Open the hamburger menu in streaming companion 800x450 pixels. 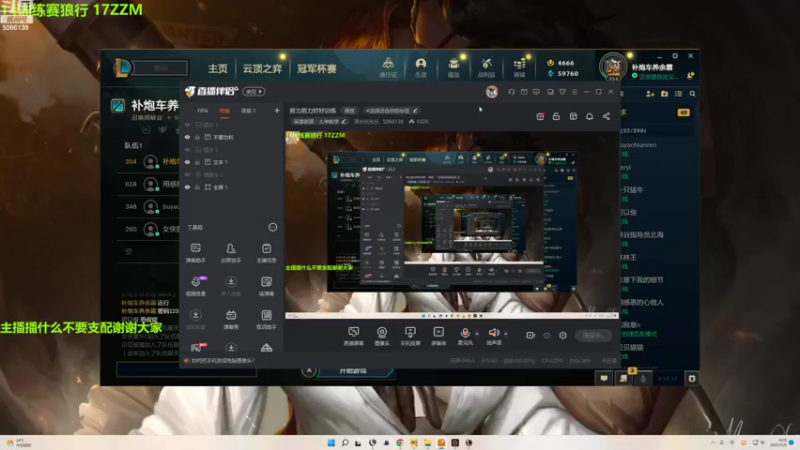tap(574, 92)
